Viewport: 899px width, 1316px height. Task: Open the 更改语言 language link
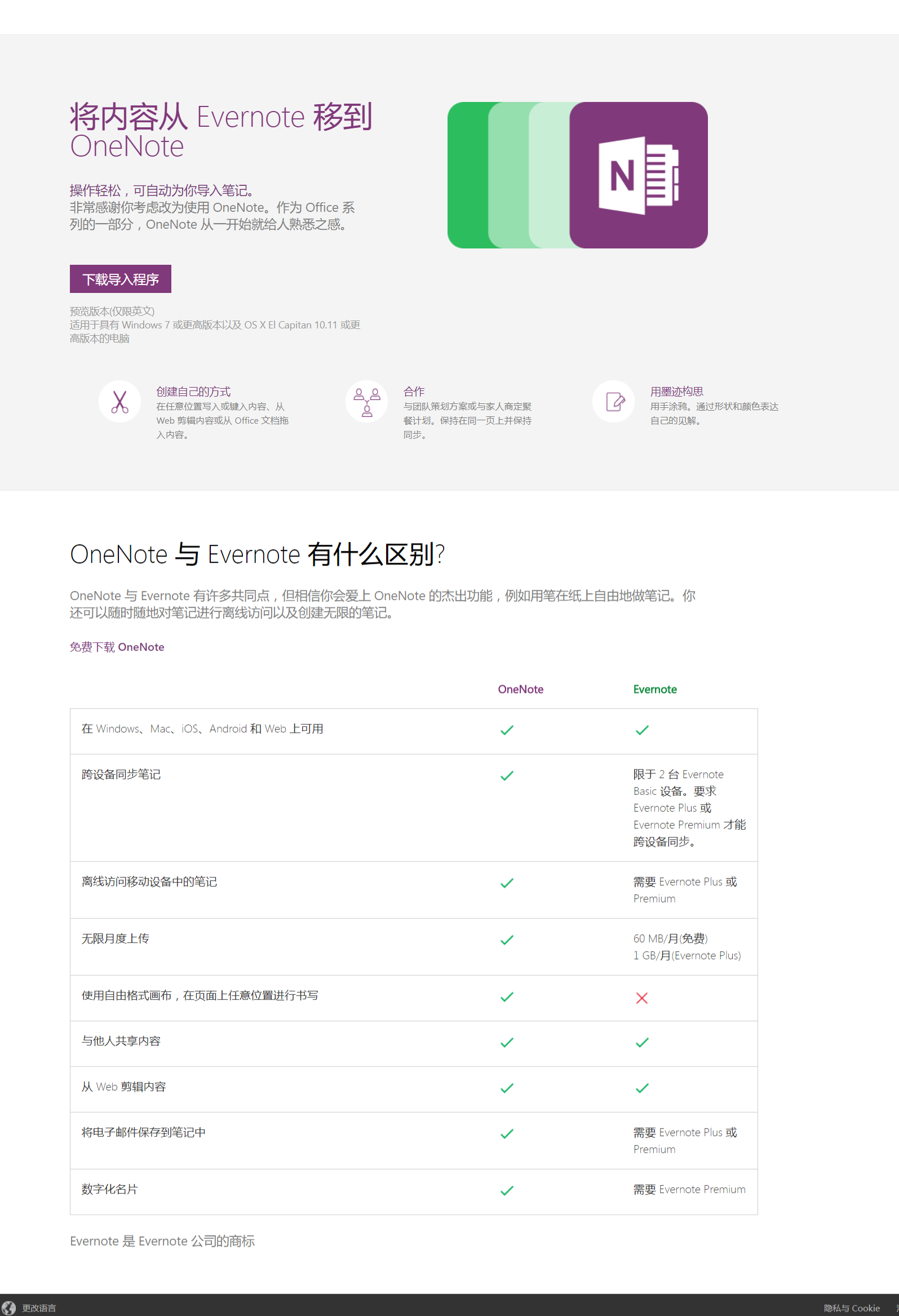pyautogui.click(x=39, y=1308)
